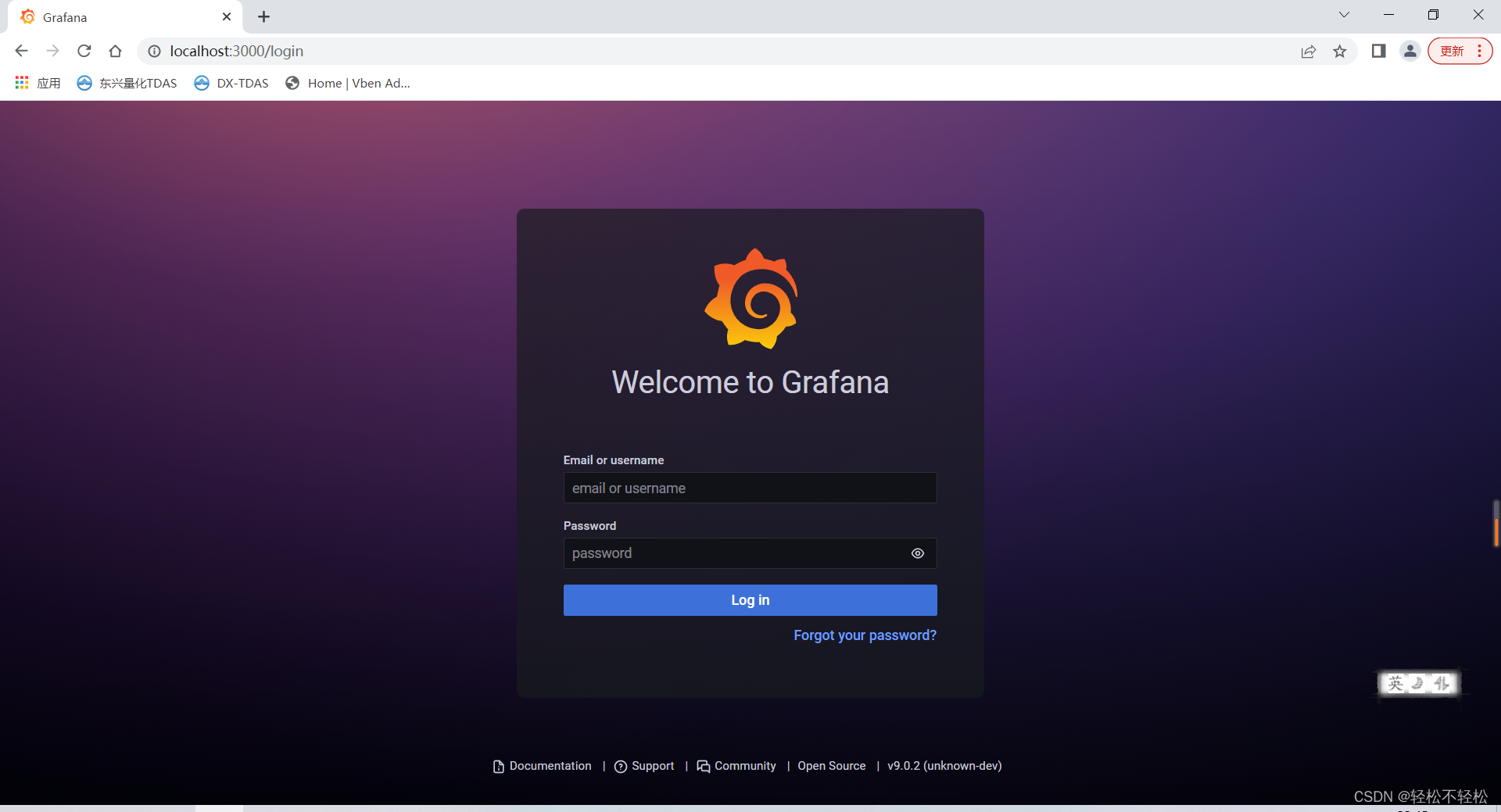The width and height of the screenshot is (1501, 812).
Task: Open the browser profile avatar
Action: (x=1410, y=51)
